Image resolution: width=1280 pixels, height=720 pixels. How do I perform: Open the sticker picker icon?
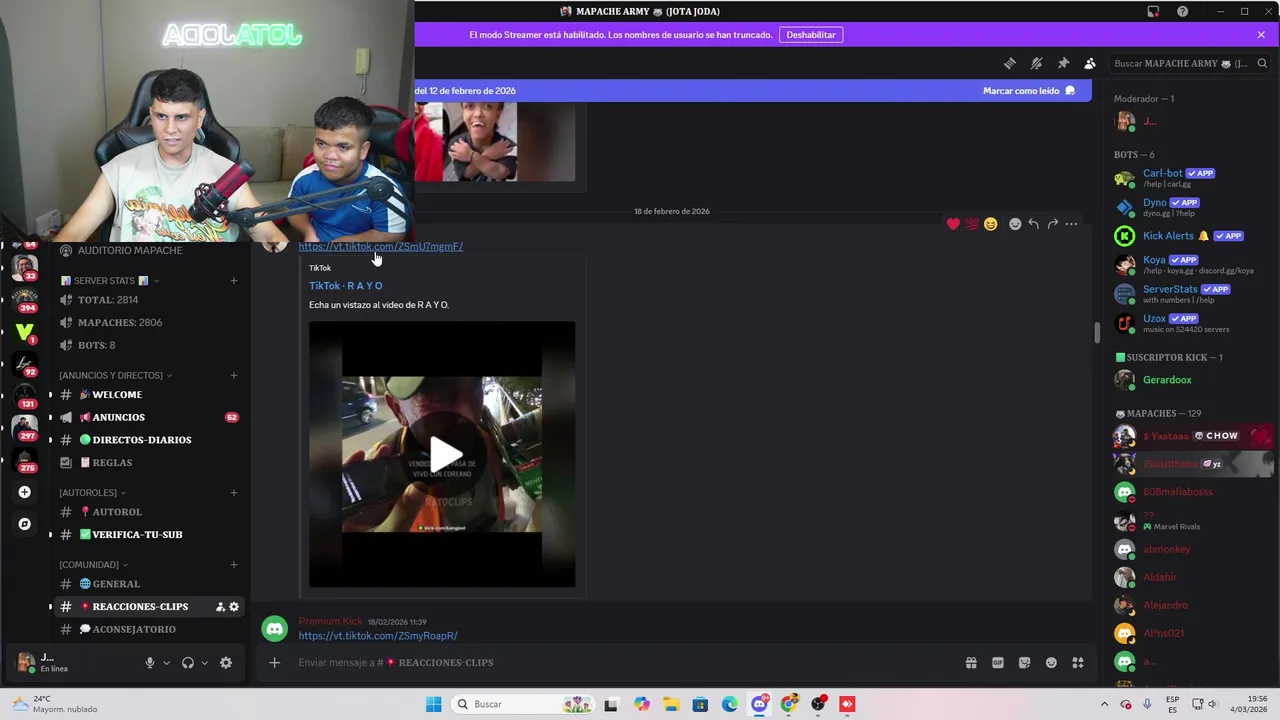click(1024, 662)
